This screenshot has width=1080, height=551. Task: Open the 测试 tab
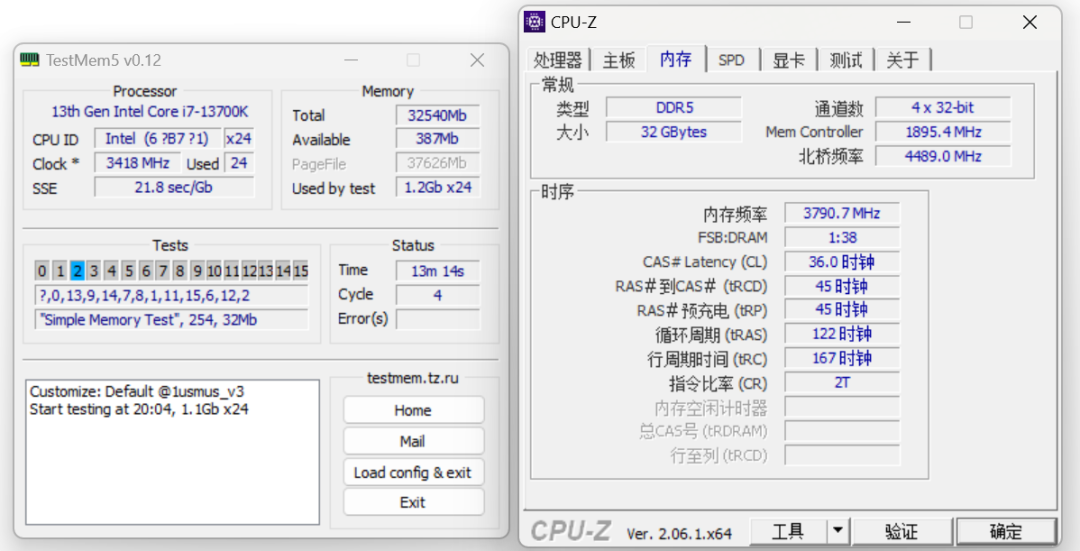click(846, 60)
